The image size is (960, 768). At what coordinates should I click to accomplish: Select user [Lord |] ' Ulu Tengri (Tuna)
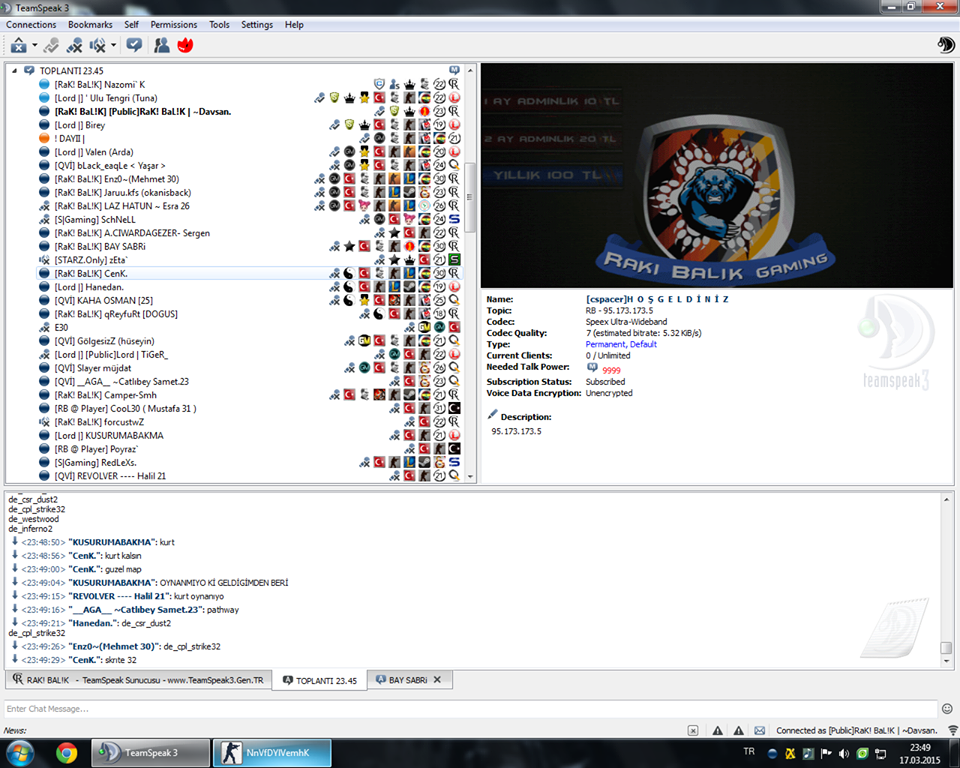pos(106,98)
